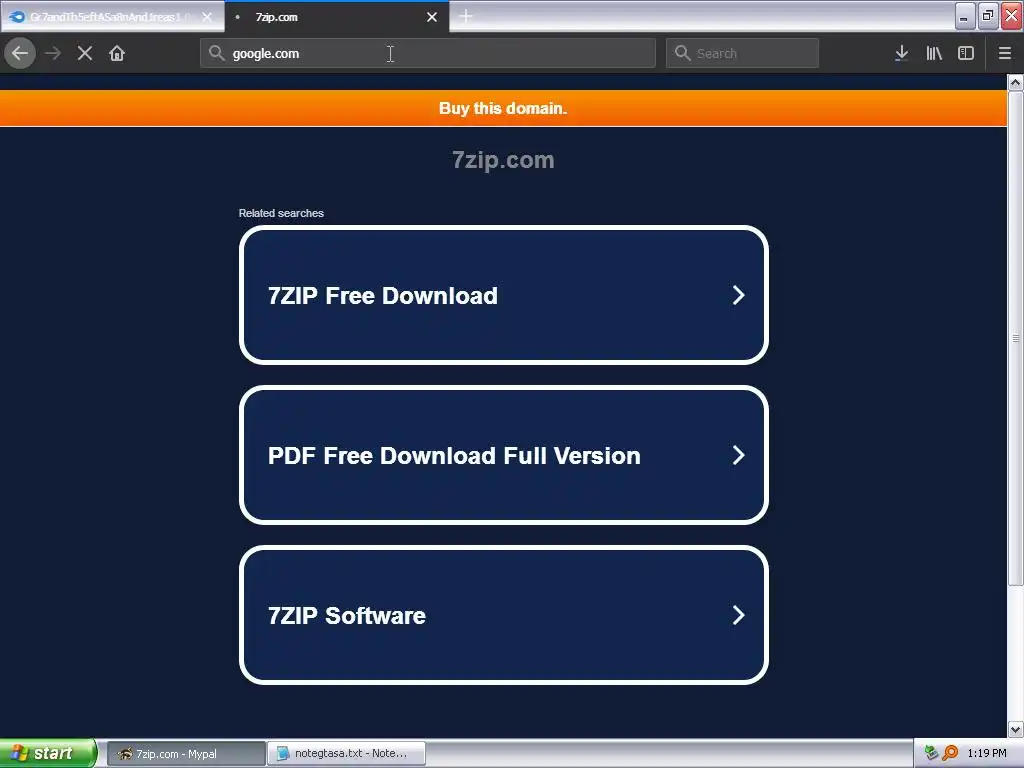Click chevron on PDF Free Download card
The width and height of the screenshot is (1024, 768).
[x=738, y=455]
